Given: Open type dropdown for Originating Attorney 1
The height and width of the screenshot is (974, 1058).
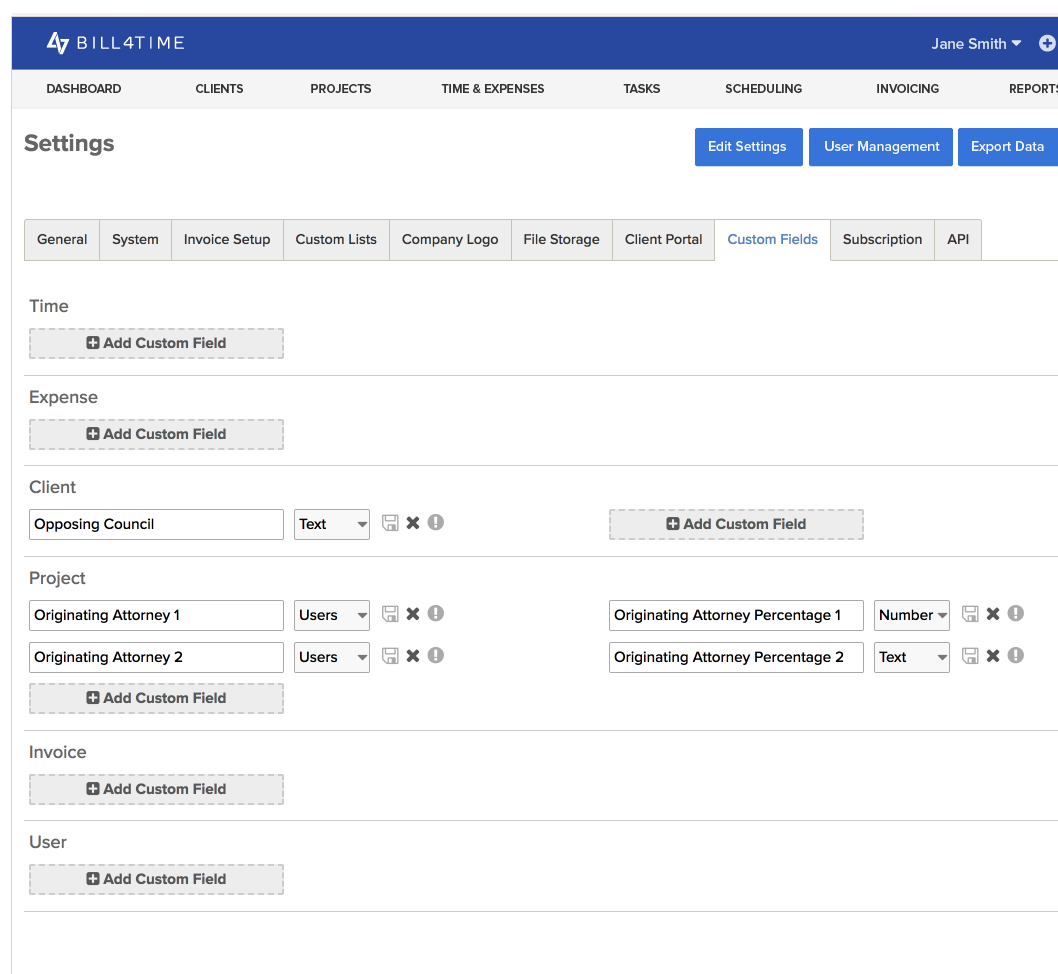Looking at the screenshot, I should click(x=332, y=615).
